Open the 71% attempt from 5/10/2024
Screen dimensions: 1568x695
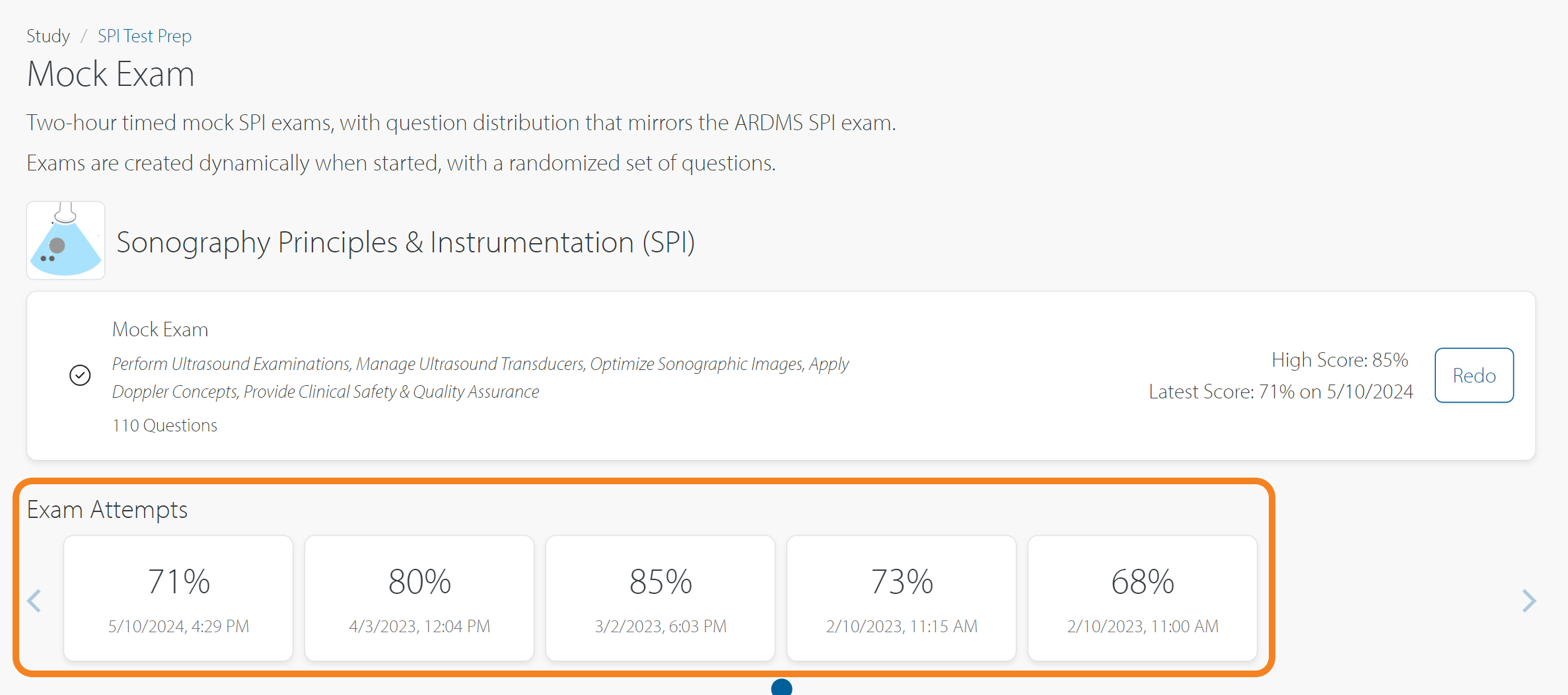coord(178,598)
